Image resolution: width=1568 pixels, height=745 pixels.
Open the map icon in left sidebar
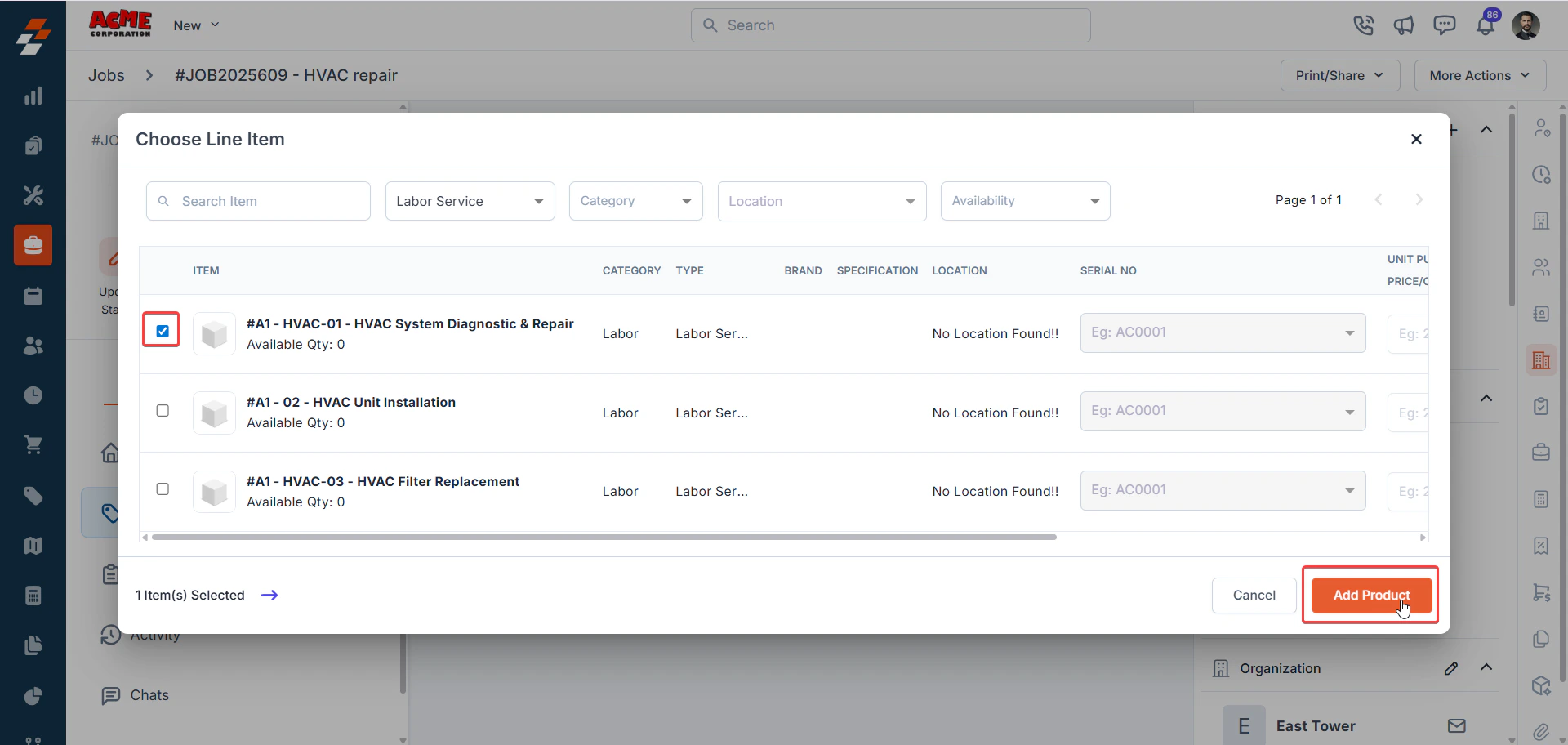33,546
